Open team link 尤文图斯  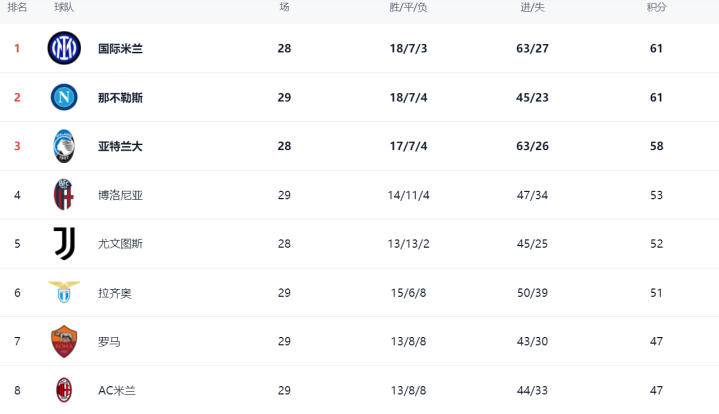point(120,244)
